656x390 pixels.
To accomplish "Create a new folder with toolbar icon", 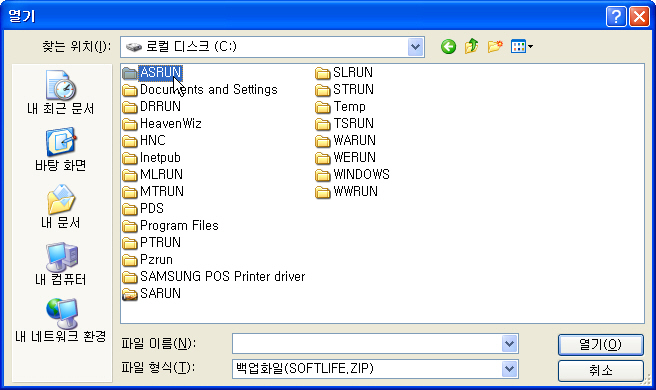I will [495, 46].
